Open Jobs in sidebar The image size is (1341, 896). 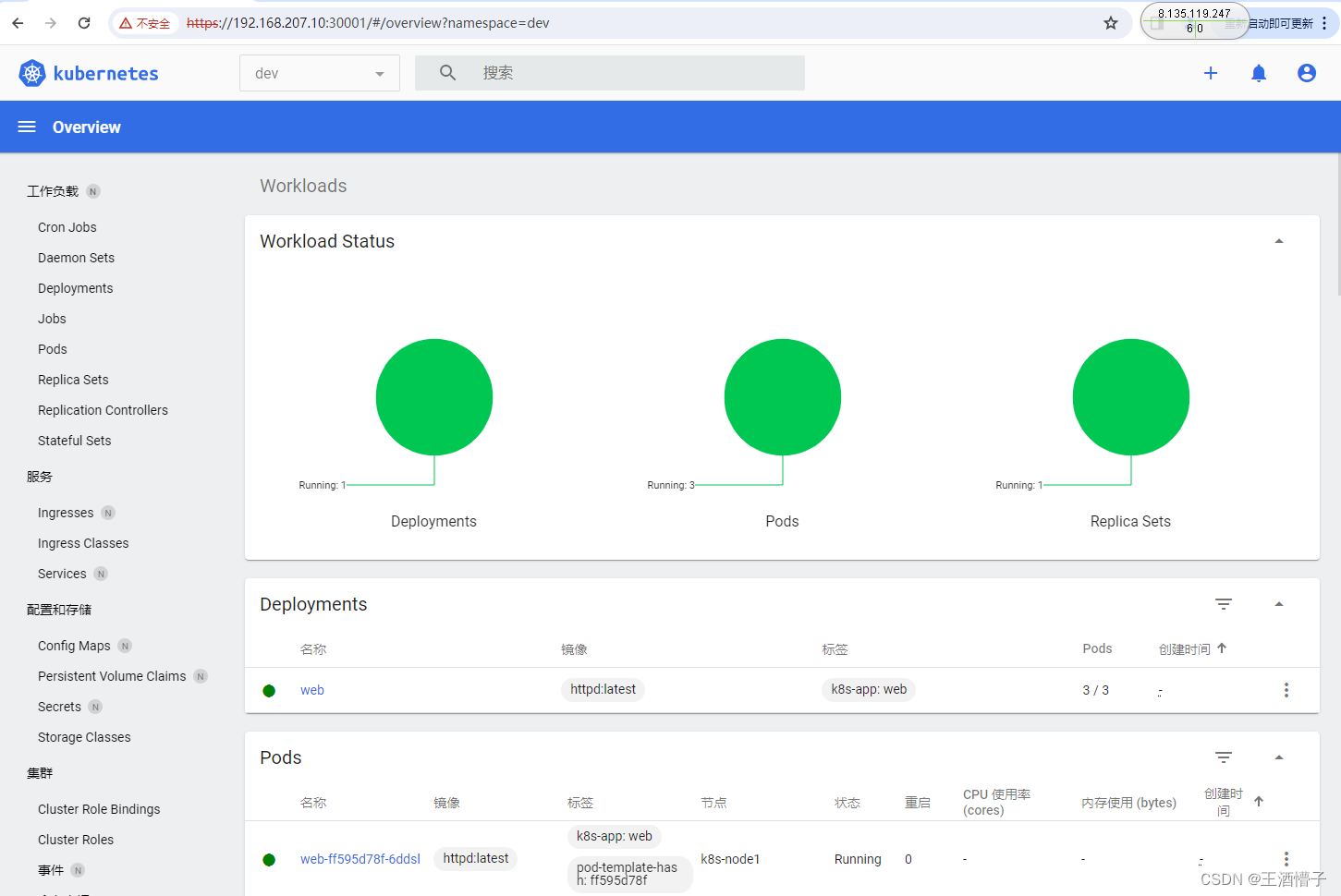(x=53, y=319)
